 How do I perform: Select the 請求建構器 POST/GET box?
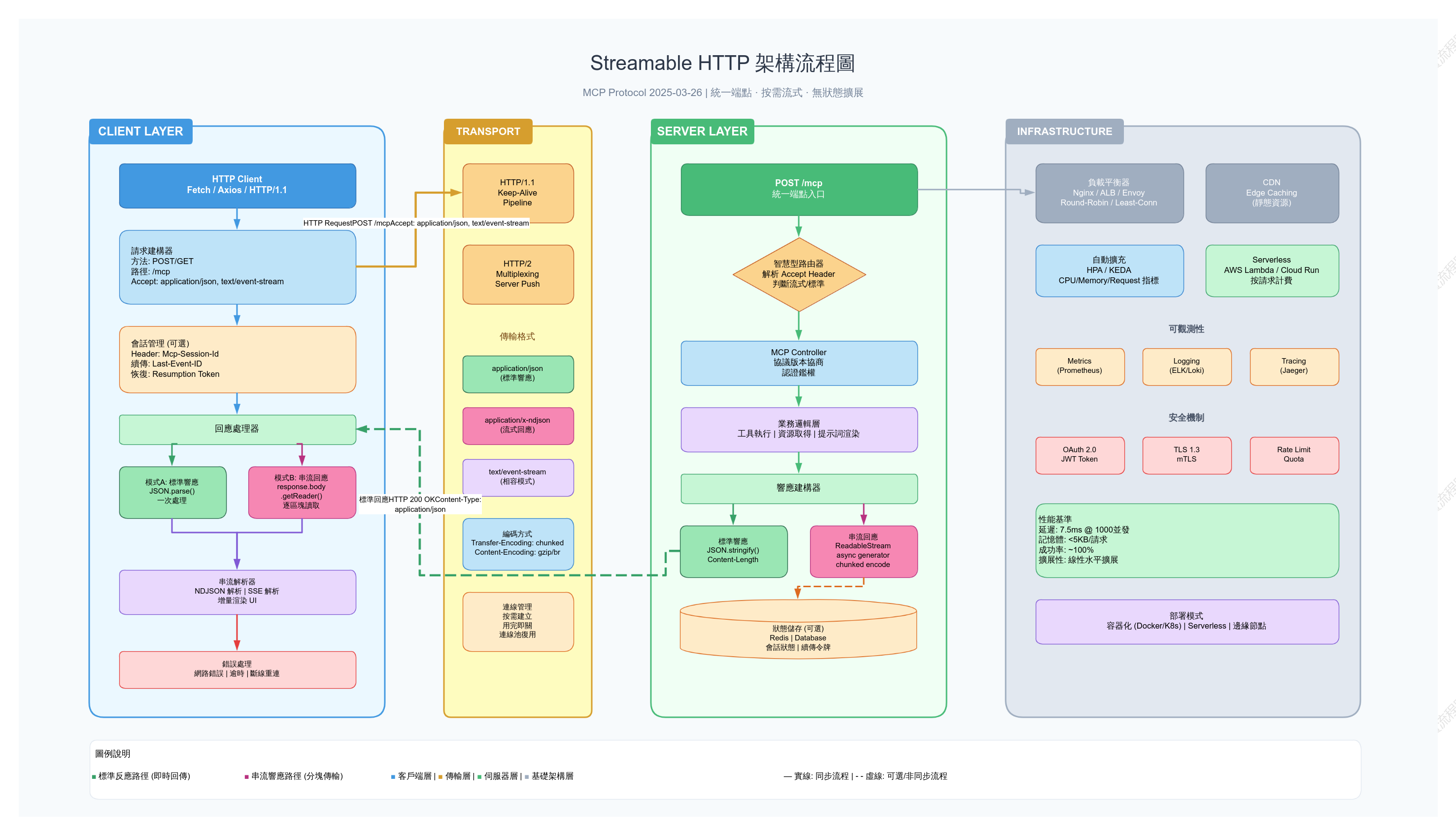point(237,267)
